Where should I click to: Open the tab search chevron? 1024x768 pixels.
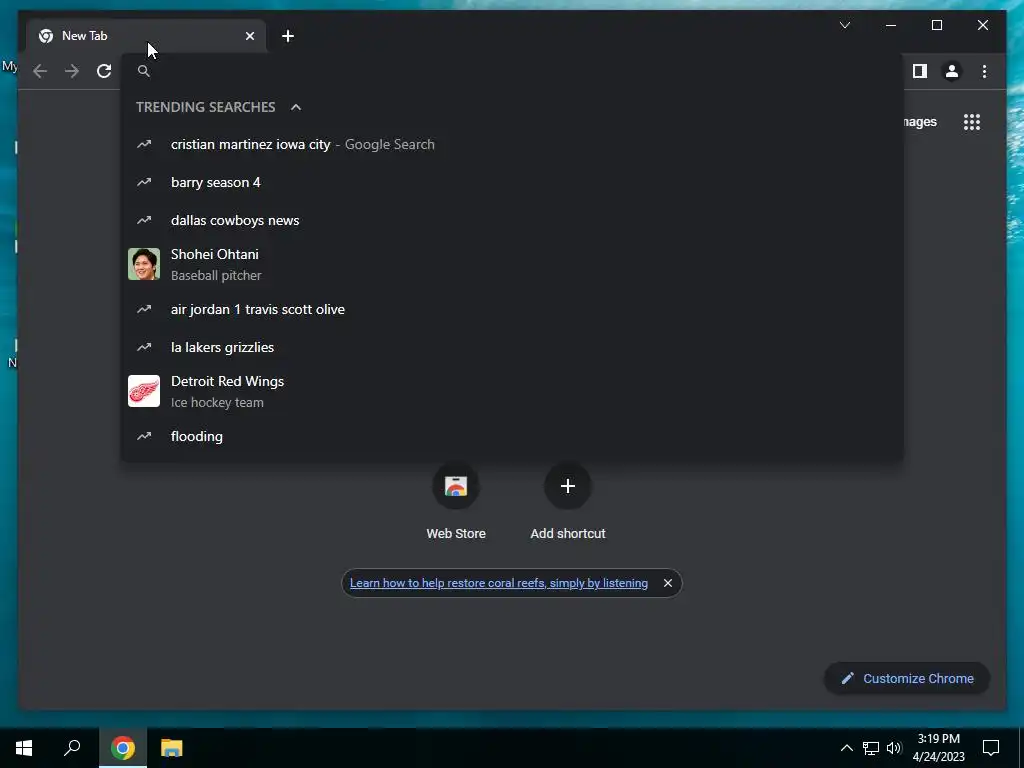pos(845,25)
